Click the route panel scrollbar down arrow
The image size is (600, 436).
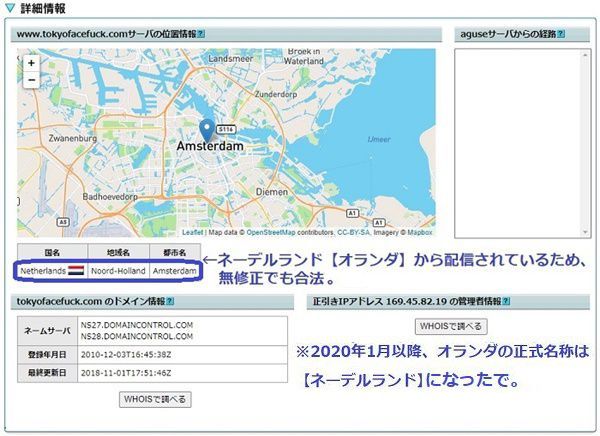point(585,232)
